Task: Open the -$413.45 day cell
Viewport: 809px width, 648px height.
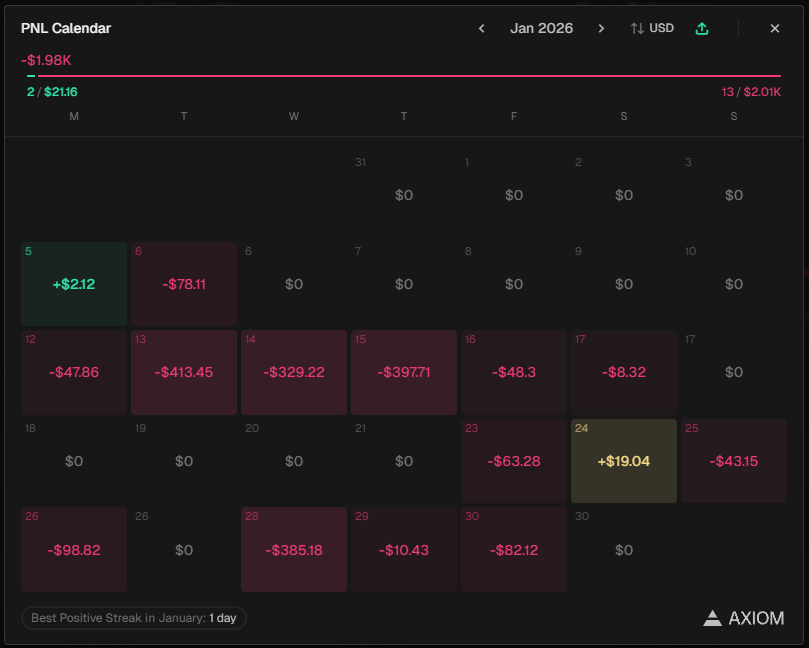Action: pyautogui.click(x=184, y=372)
